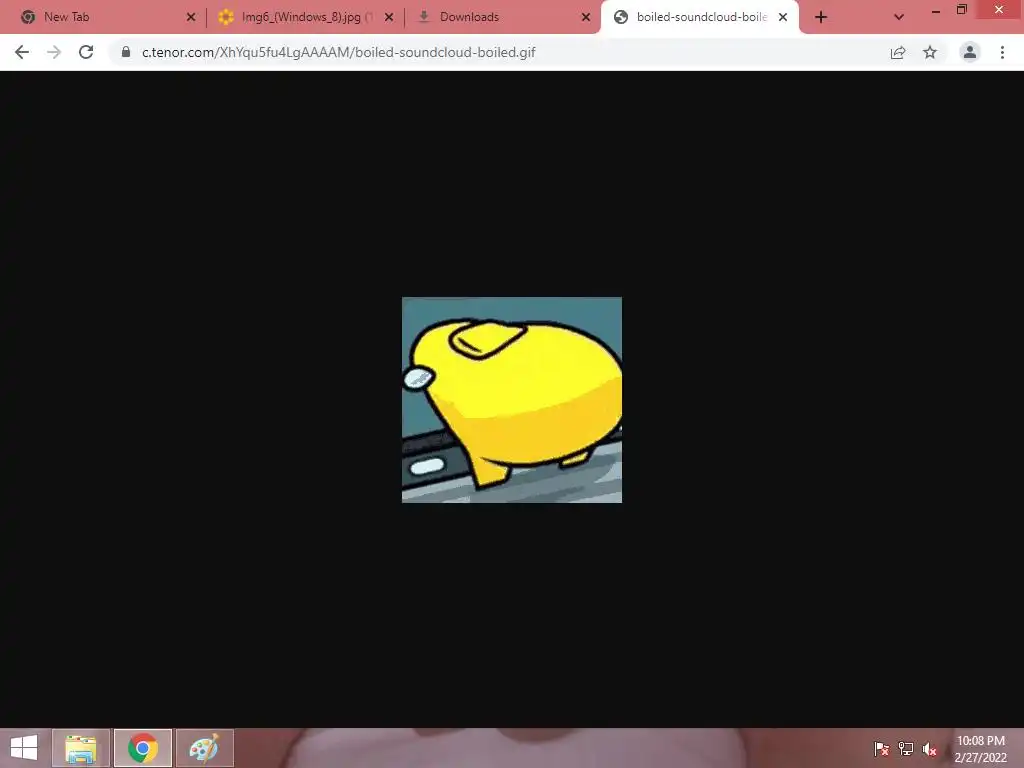Open a new tab with plus button
Image resolution: width=1024 pixels, height=768 pixels.
(x=821, y=17)
